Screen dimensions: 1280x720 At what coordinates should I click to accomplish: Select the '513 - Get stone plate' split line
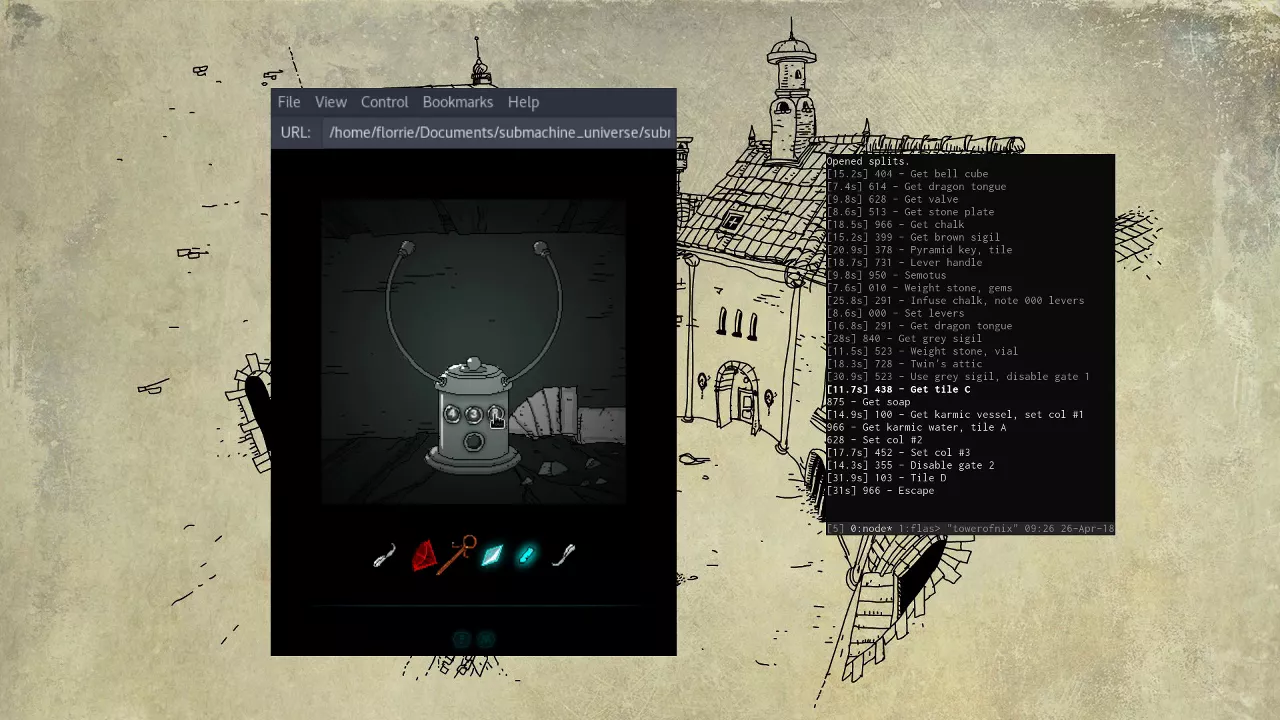pos(910,212)
